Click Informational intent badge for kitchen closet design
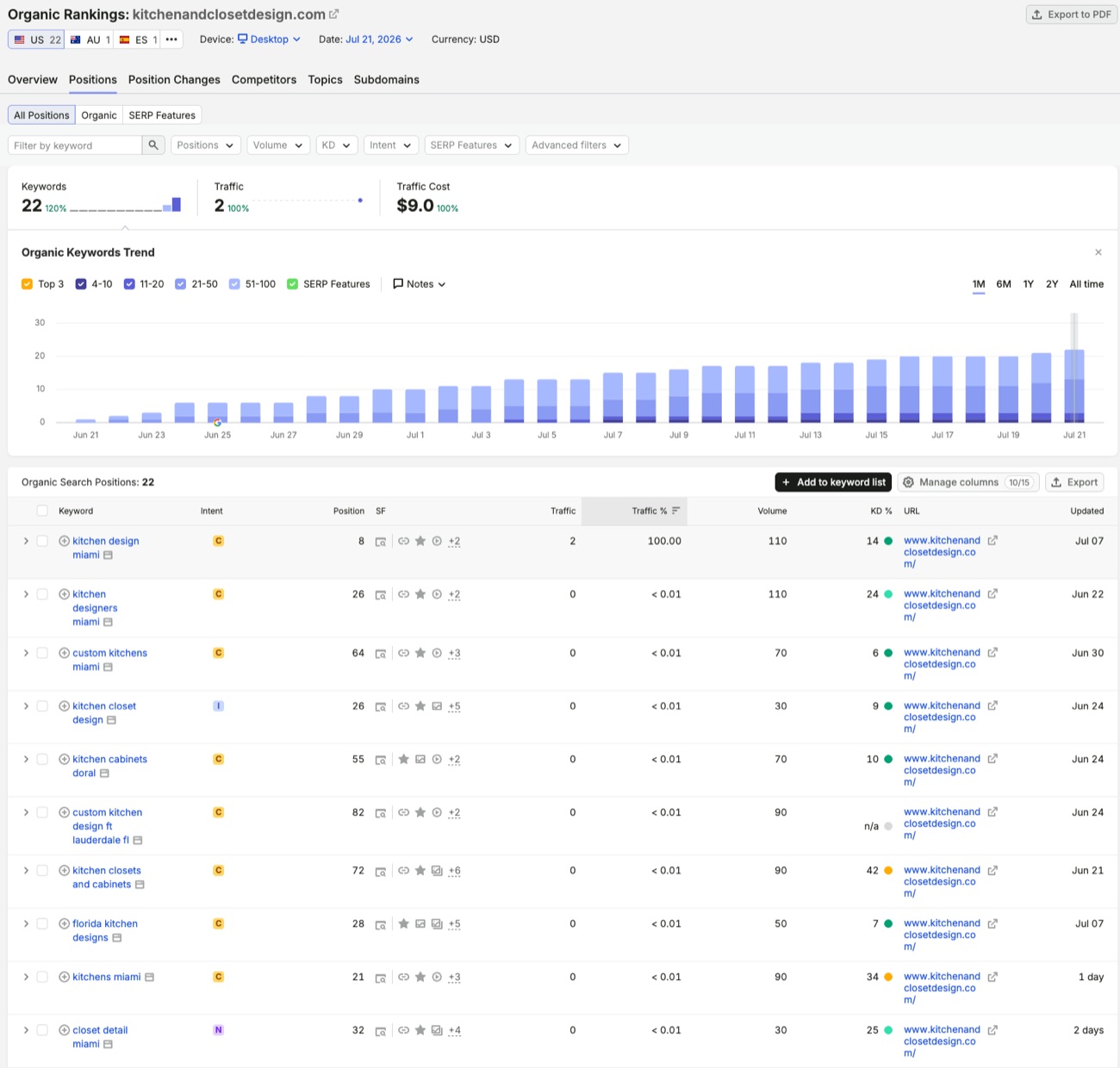 [x=219, y=706]
